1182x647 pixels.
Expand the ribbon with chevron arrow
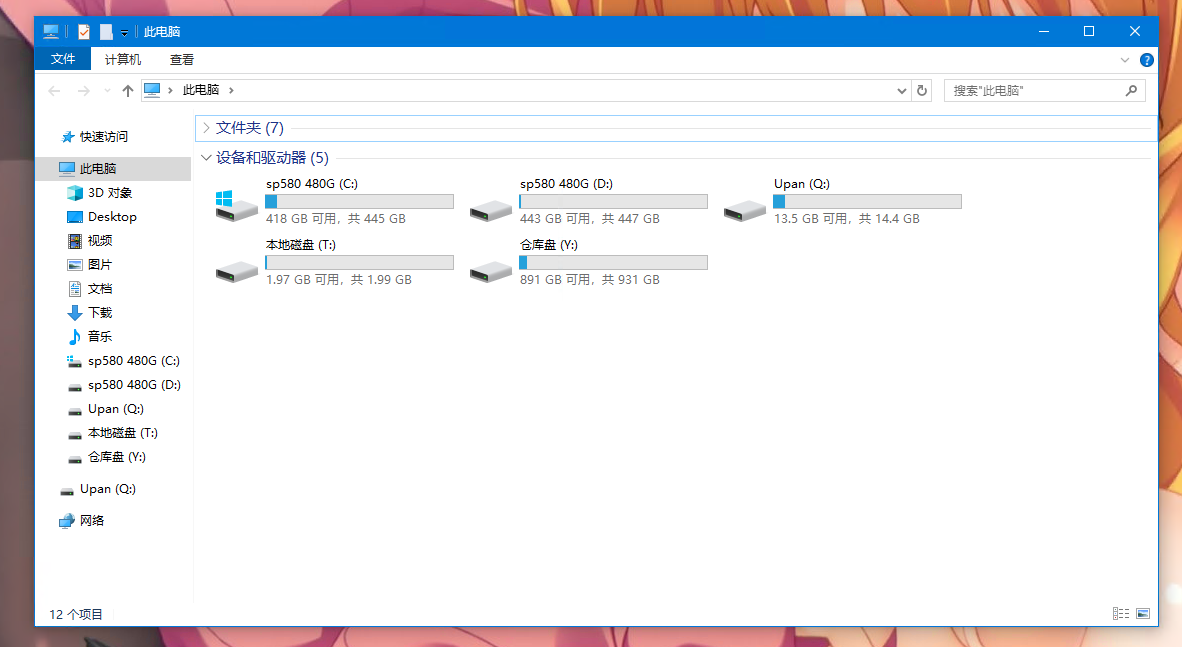coord(1124,60)
